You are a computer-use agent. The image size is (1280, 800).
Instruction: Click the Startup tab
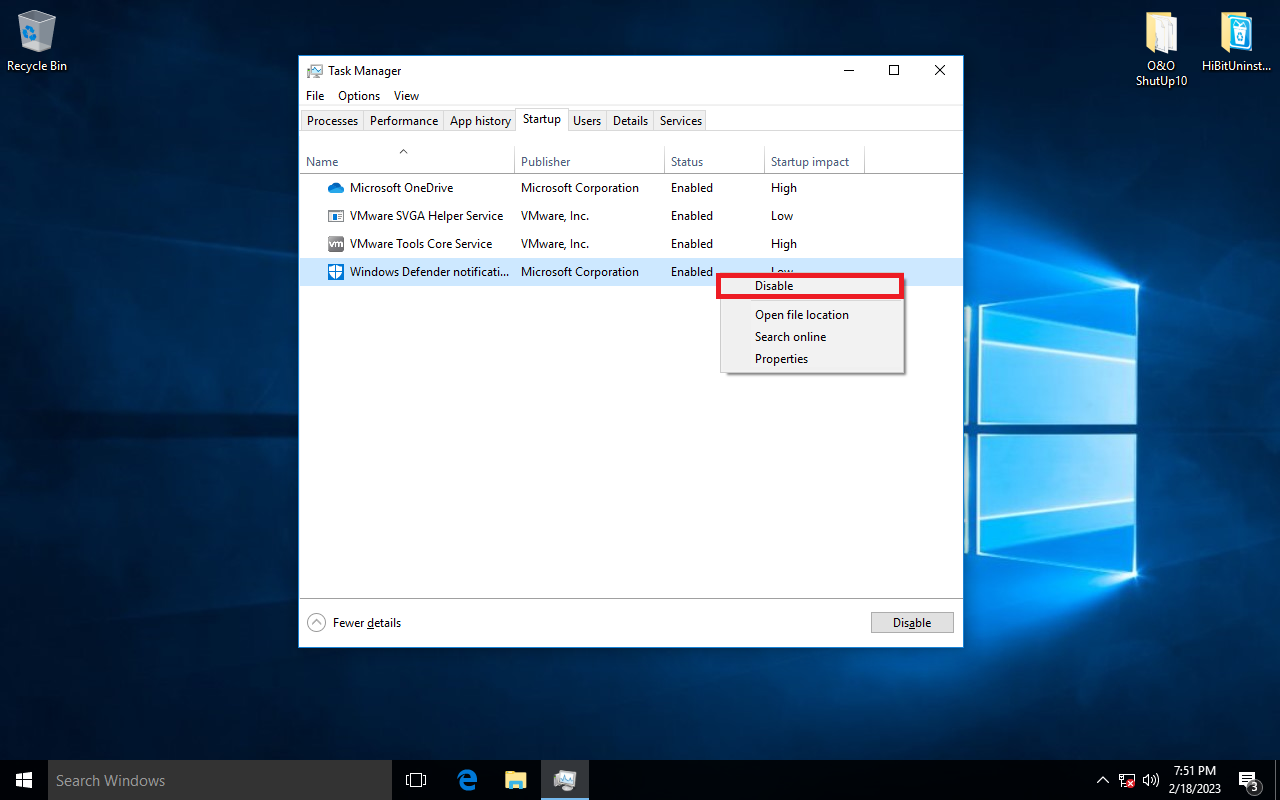(542, 119)
